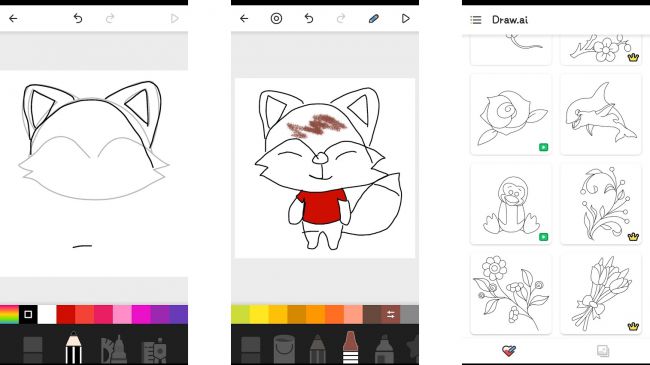Pick the blue-violet swatch on left palette
This screenshot has width=650, height=365.
click(x=179, y=314)
